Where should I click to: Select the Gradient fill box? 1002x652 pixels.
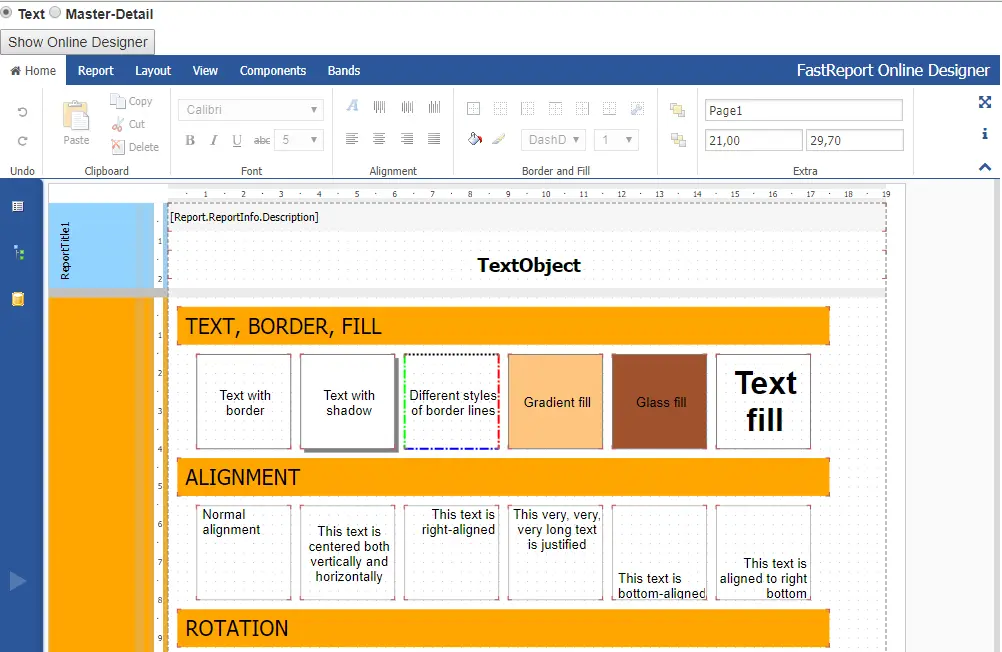(x=555, y=401)
